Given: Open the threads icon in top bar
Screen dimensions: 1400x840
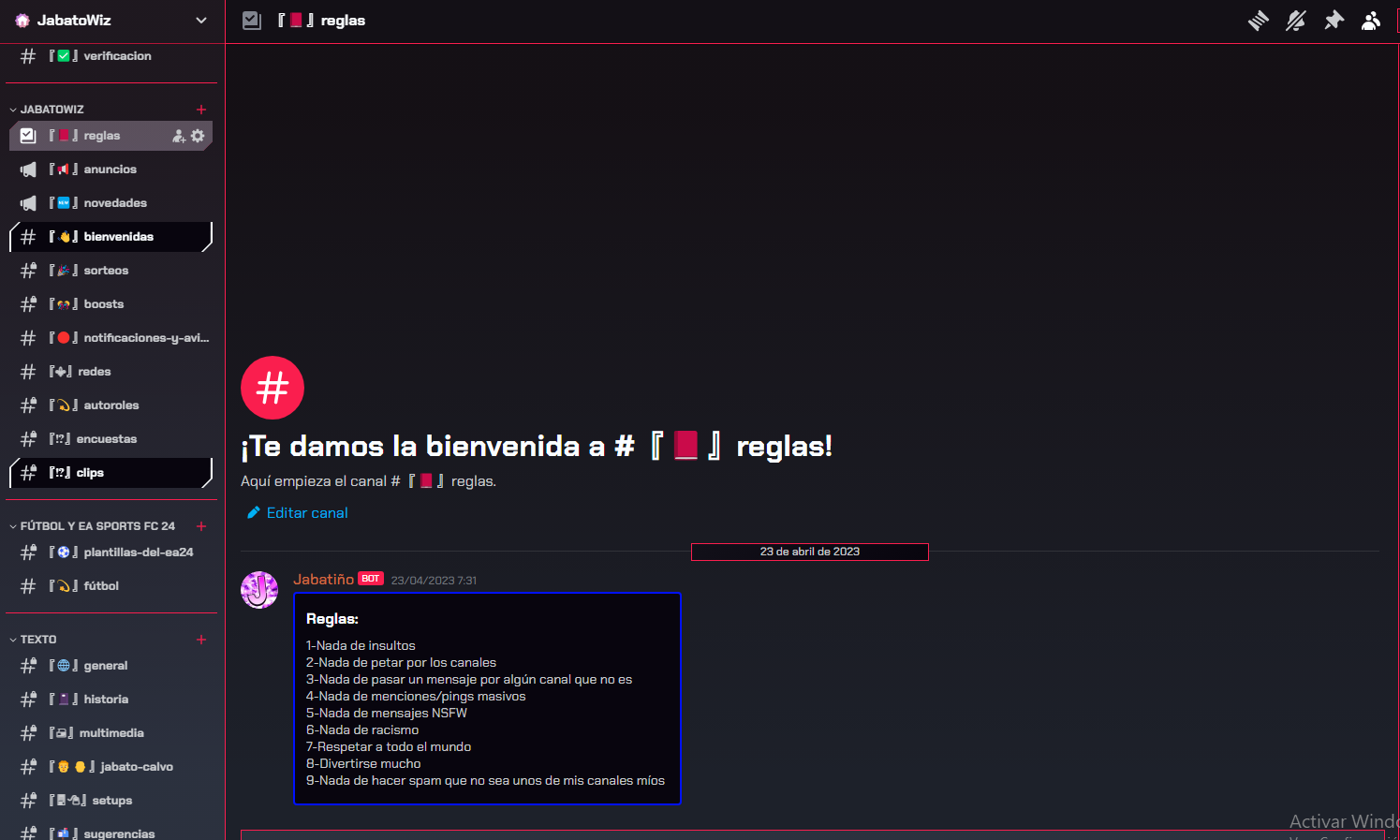Looking at the screenshot, I should (1259, 20).
